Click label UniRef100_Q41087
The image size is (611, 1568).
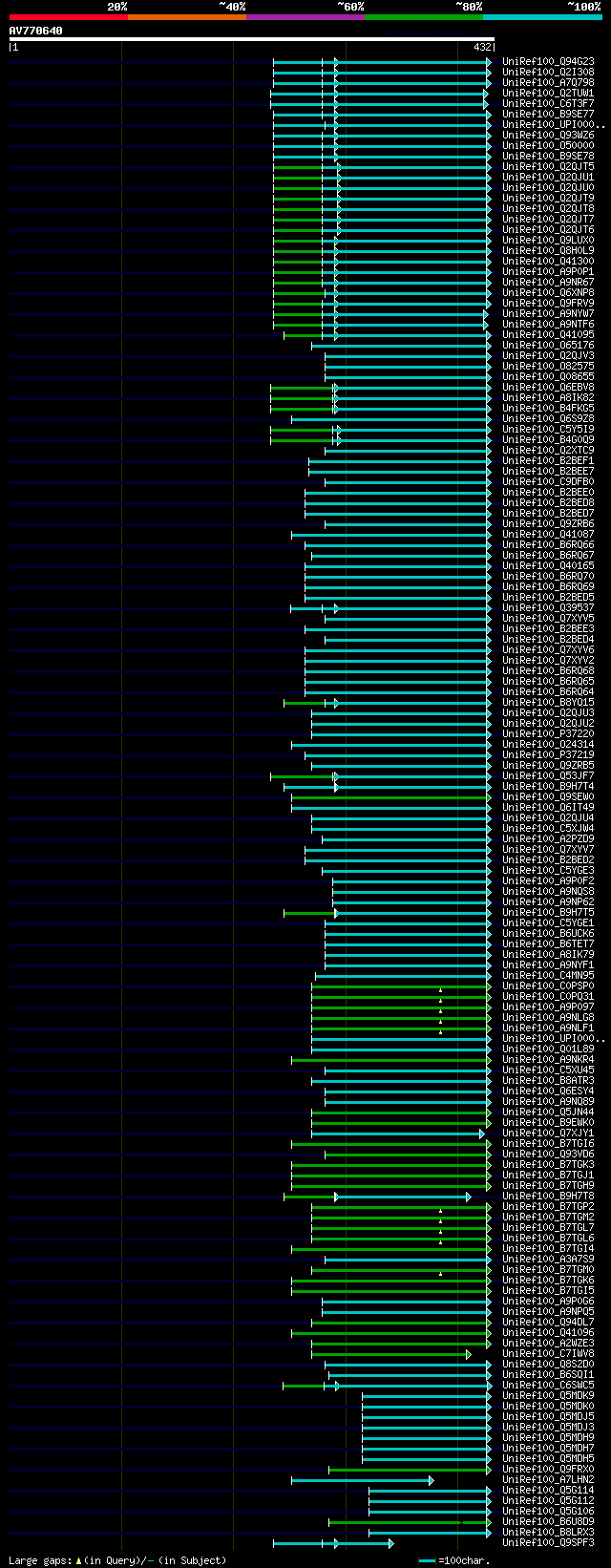tap(548, 535)
